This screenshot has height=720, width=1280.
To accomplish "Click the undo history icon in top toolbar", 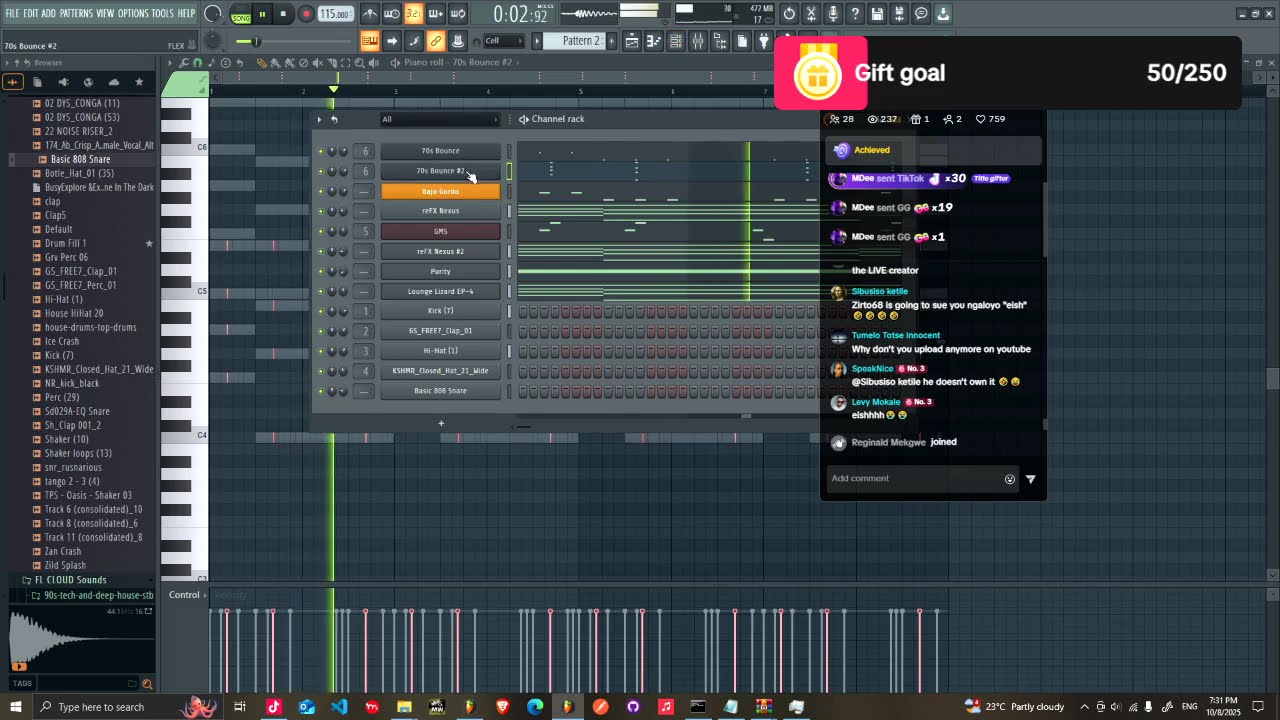I will (x=789, y=14).
